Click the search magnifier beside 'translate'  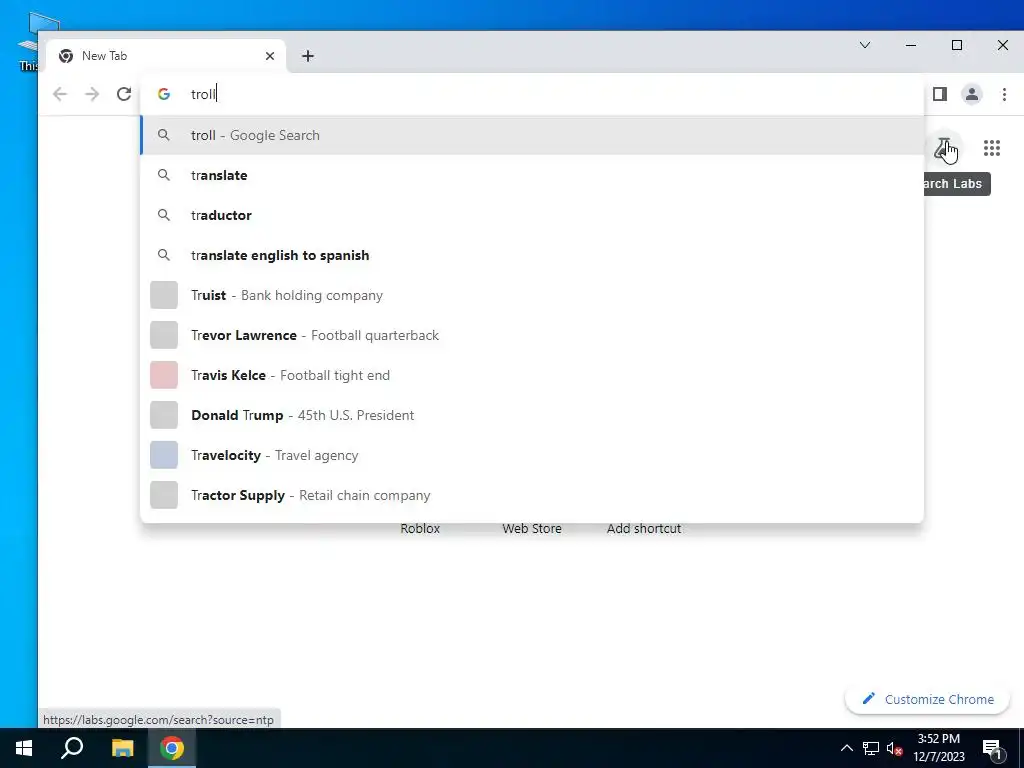coord(164,175)
